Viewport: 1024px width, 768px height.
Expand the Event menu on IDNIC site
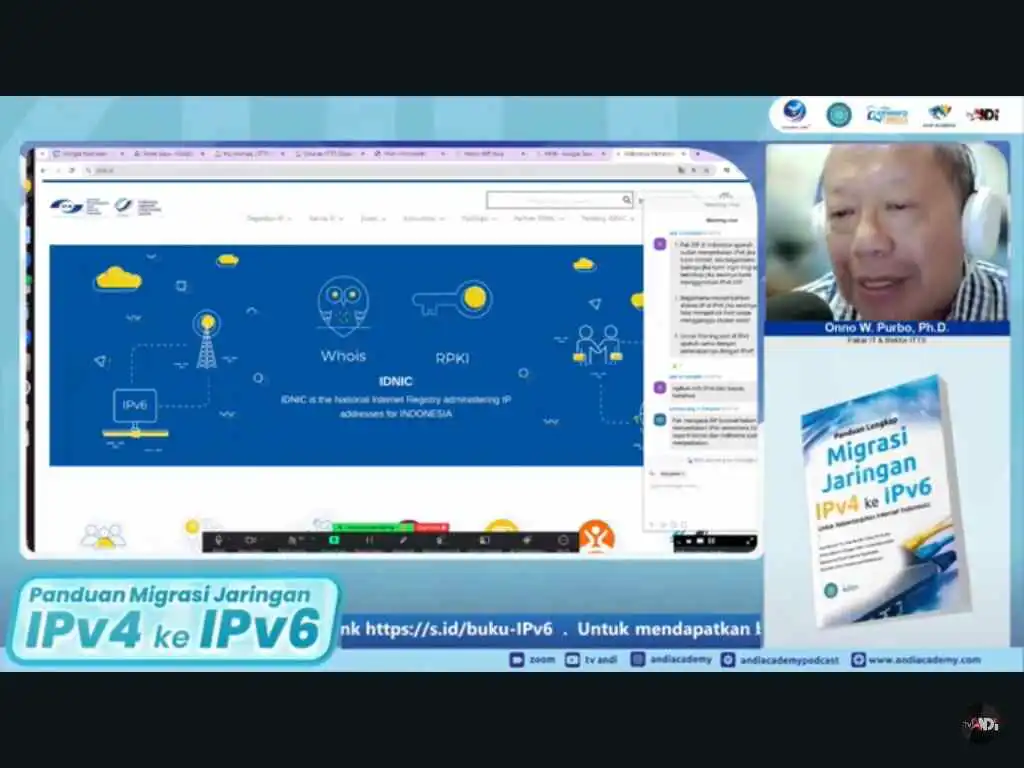coord(373,219)
